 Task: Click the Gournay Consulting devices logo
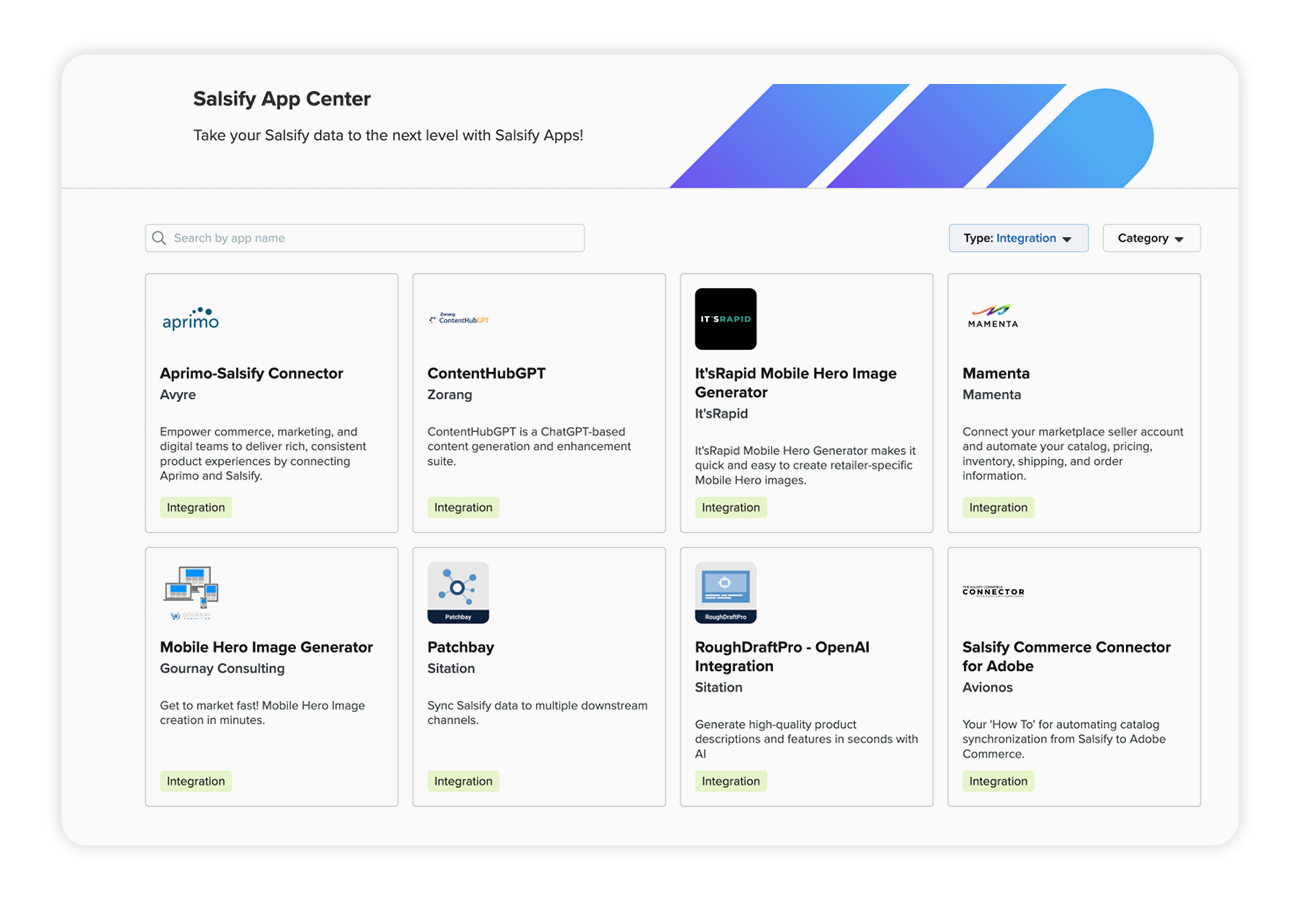point(190,593)
